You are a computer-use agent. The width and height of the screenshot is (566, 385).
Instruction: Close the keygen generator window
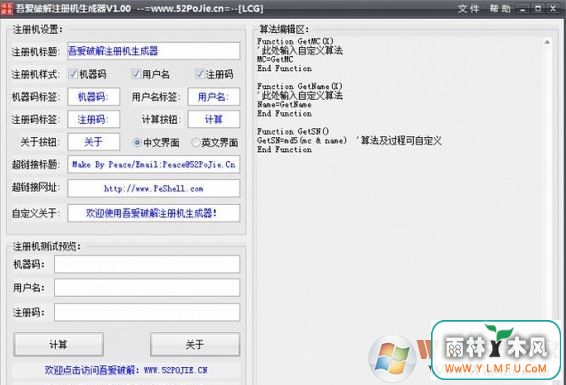[x=553, y=9]
